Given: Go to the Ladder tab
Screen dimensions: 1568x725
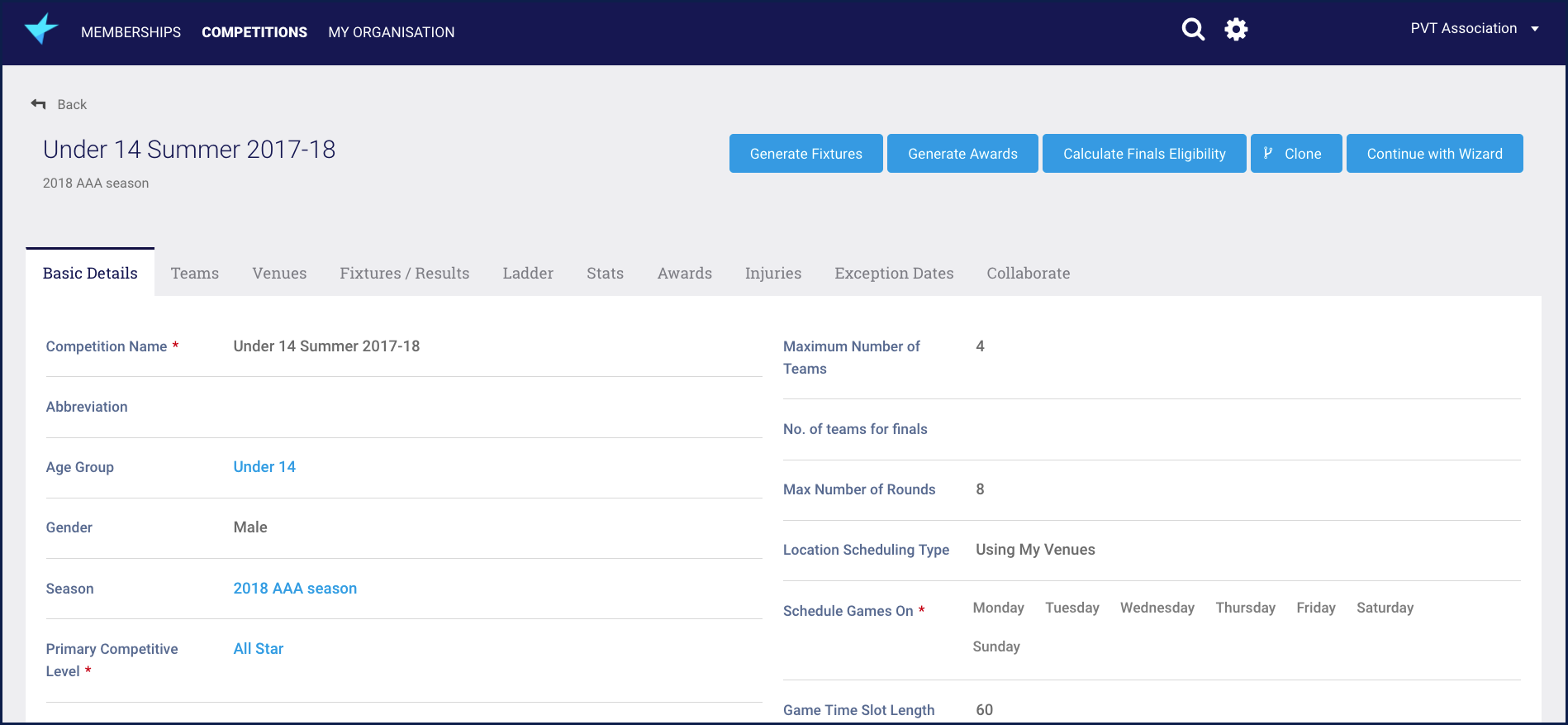Looking at the screenshot, I should pos(528,274).
